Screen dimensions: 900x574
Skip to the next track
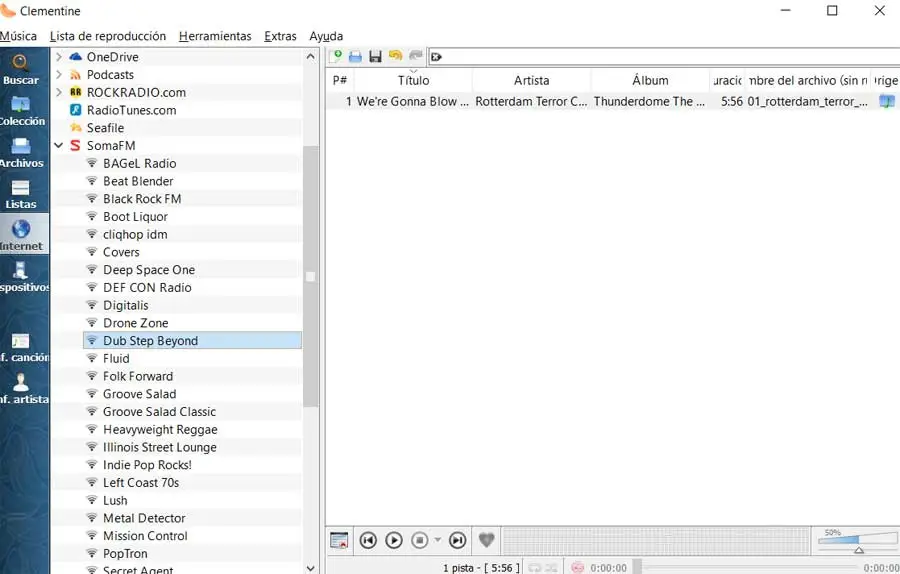pyautogui.click(x=457, y=540)
